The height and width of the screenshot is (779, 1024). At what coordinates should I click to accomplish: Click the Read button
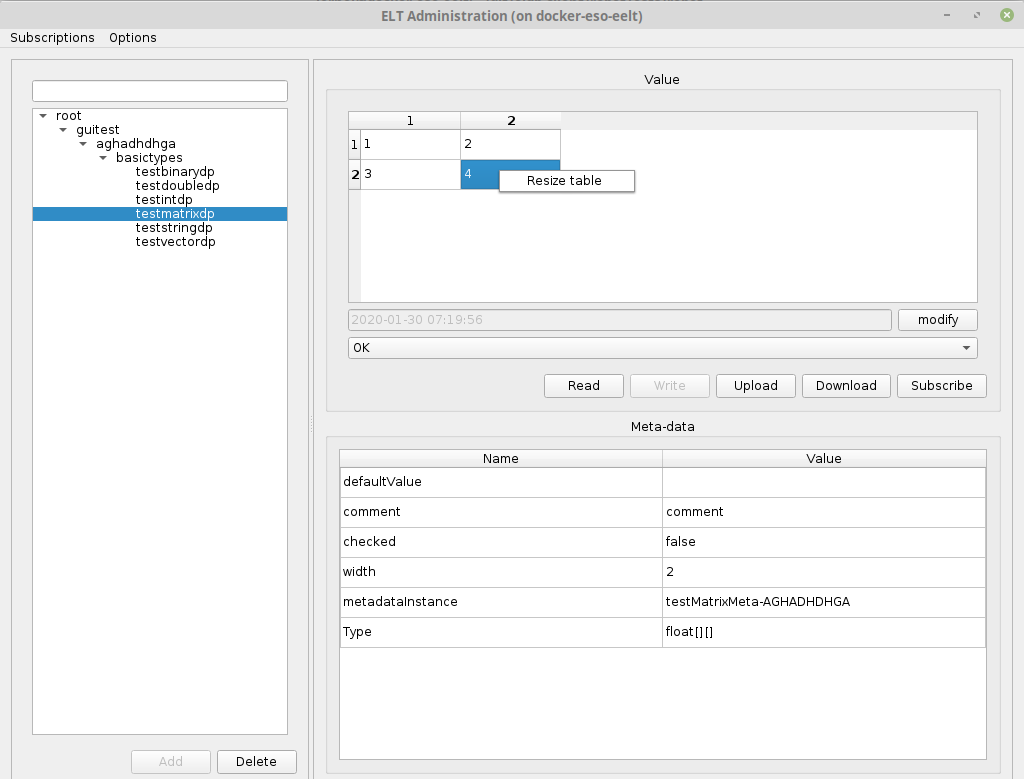click(583, 386)
